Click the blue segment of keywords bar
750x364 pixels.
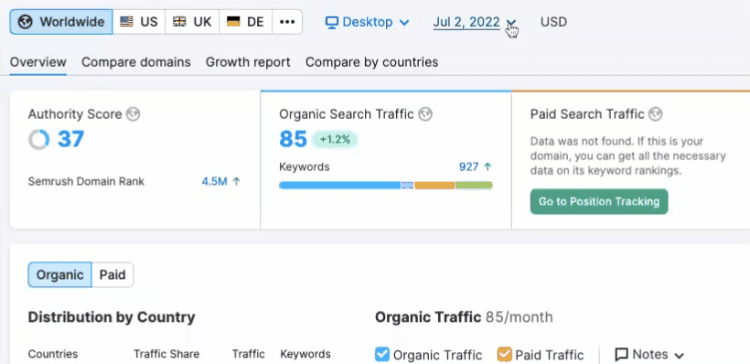(x=340, y=185)
